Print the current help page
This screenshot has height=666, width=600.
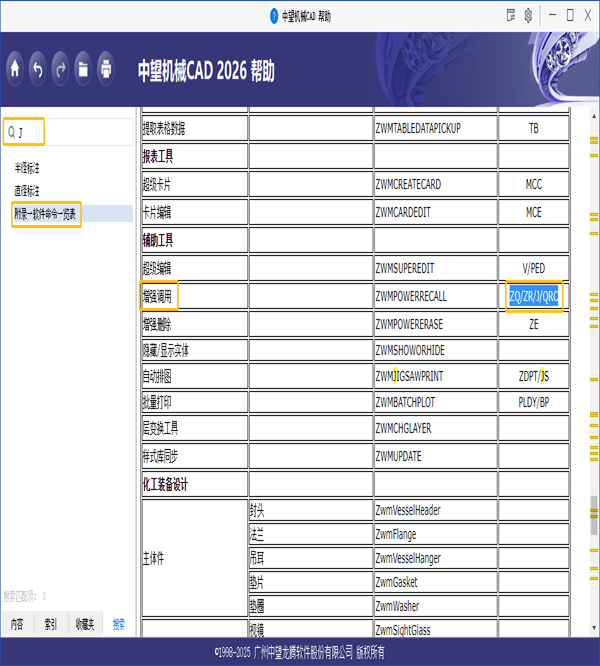[106, 68]
